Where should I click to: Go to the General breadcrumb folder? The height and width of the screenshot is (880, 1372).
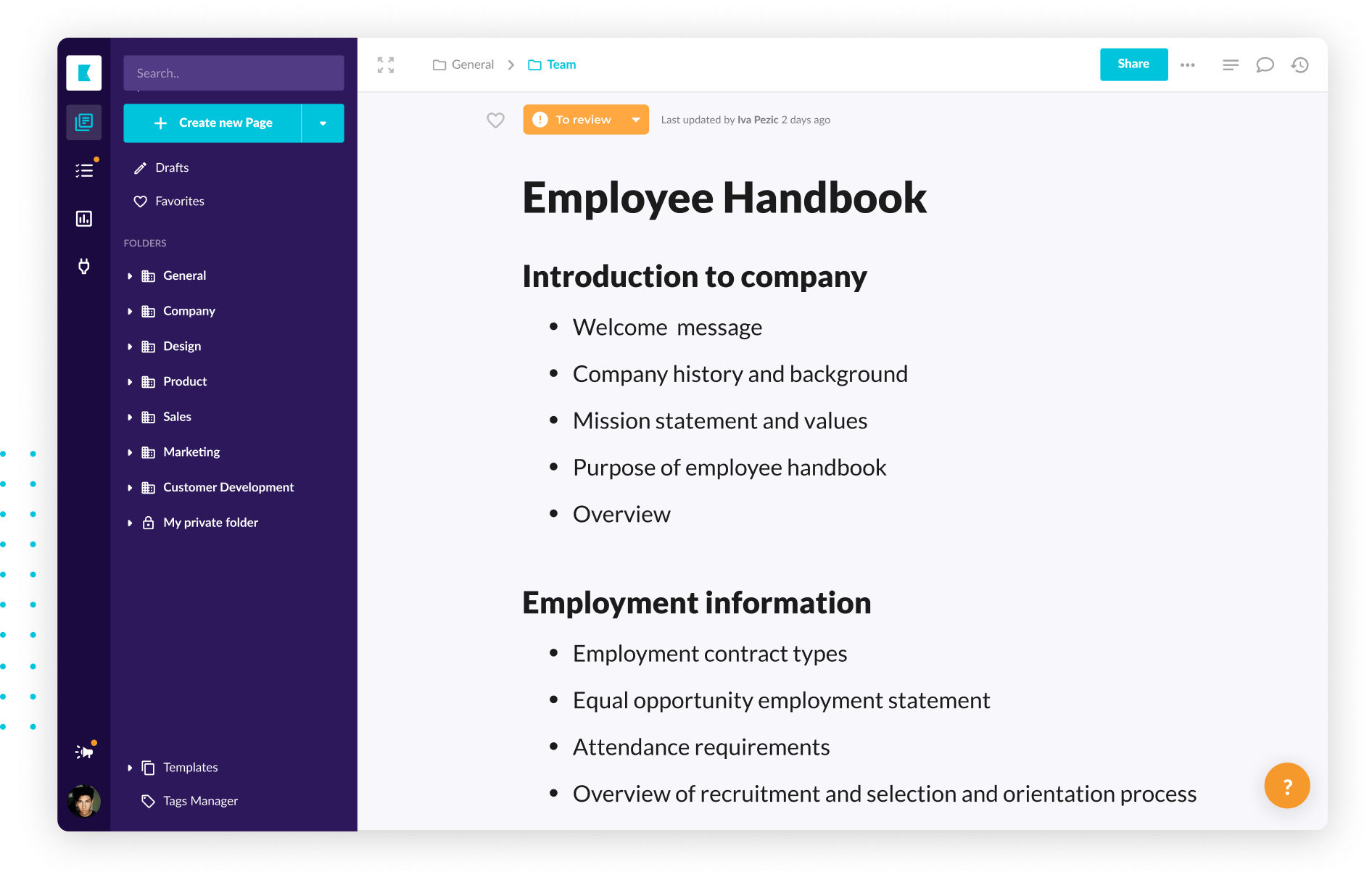[472, 65]
